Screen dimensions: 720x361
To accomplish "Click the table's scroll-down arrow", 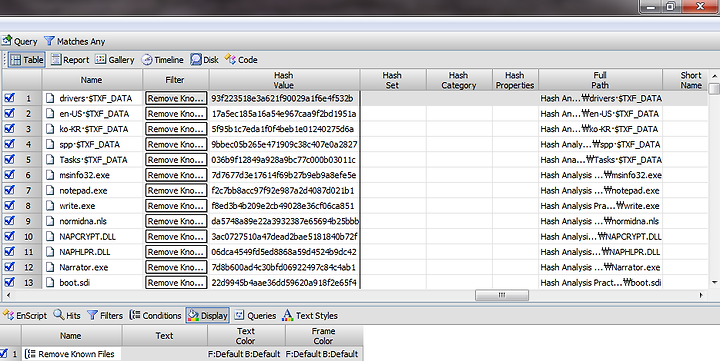I will (714, 282).
